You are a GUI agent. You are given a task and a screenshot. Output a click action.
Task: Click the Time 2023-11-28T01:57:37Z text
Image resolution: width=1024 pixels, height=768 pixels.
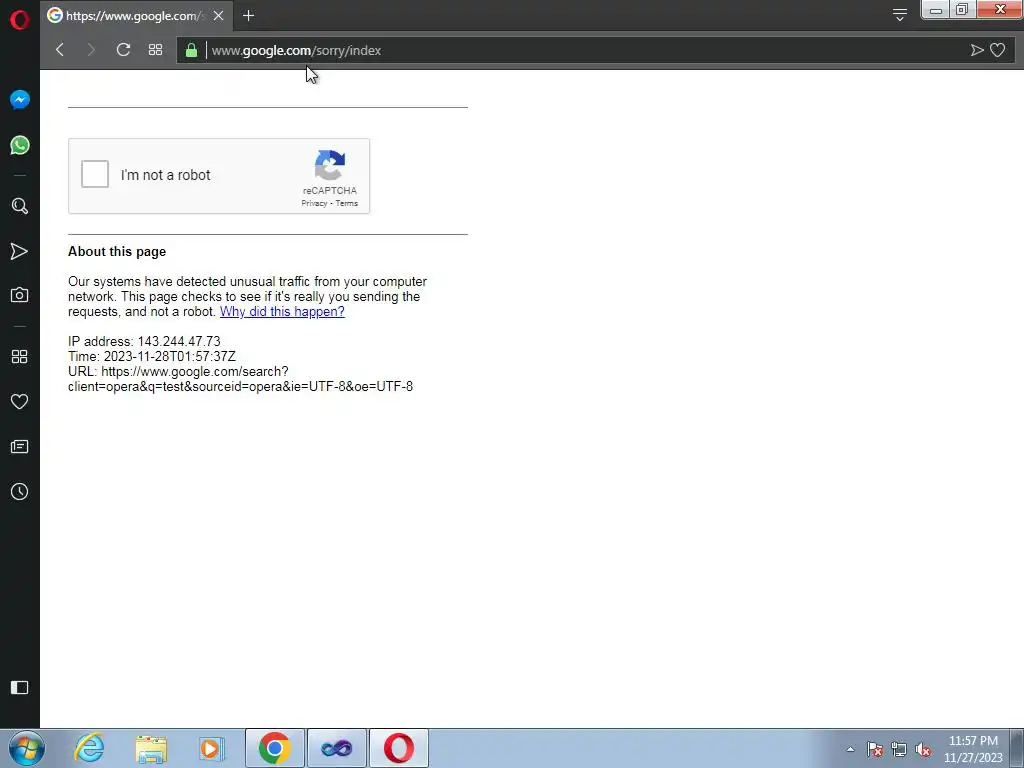click(152, 357)
